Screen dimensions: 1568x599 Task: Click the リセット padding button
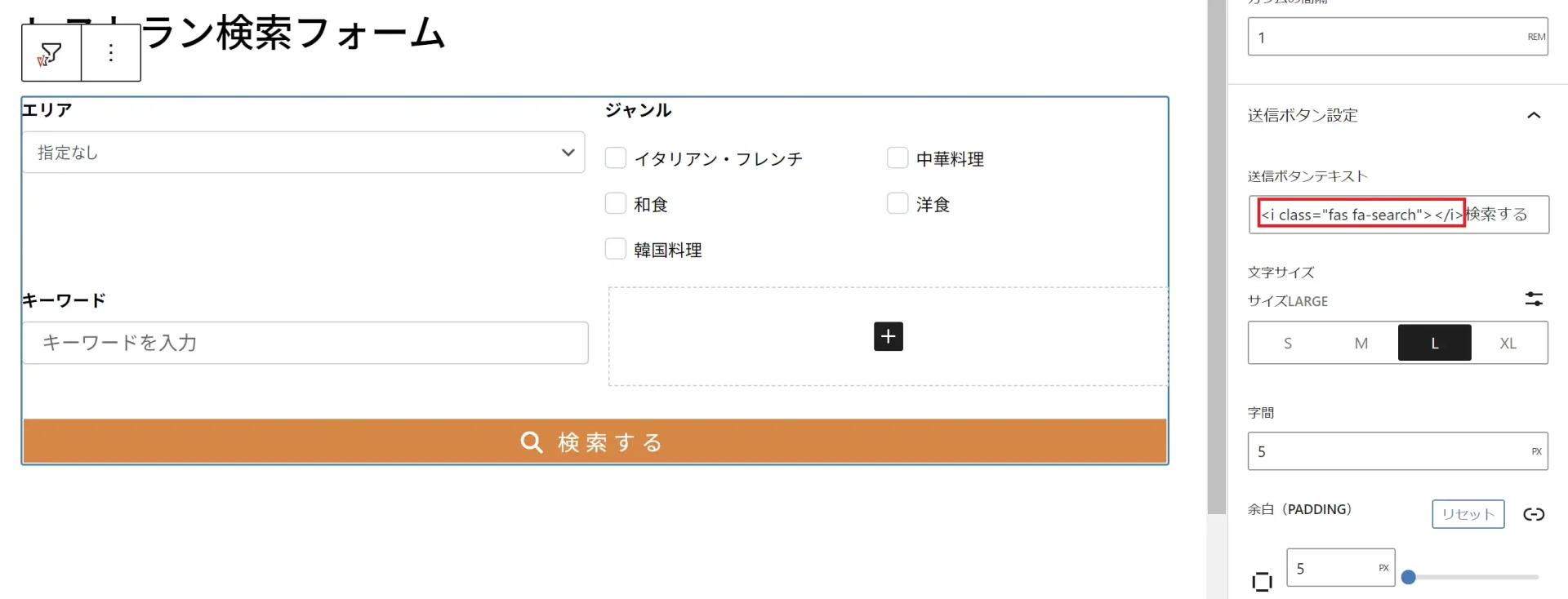[x=1468, y=514]
